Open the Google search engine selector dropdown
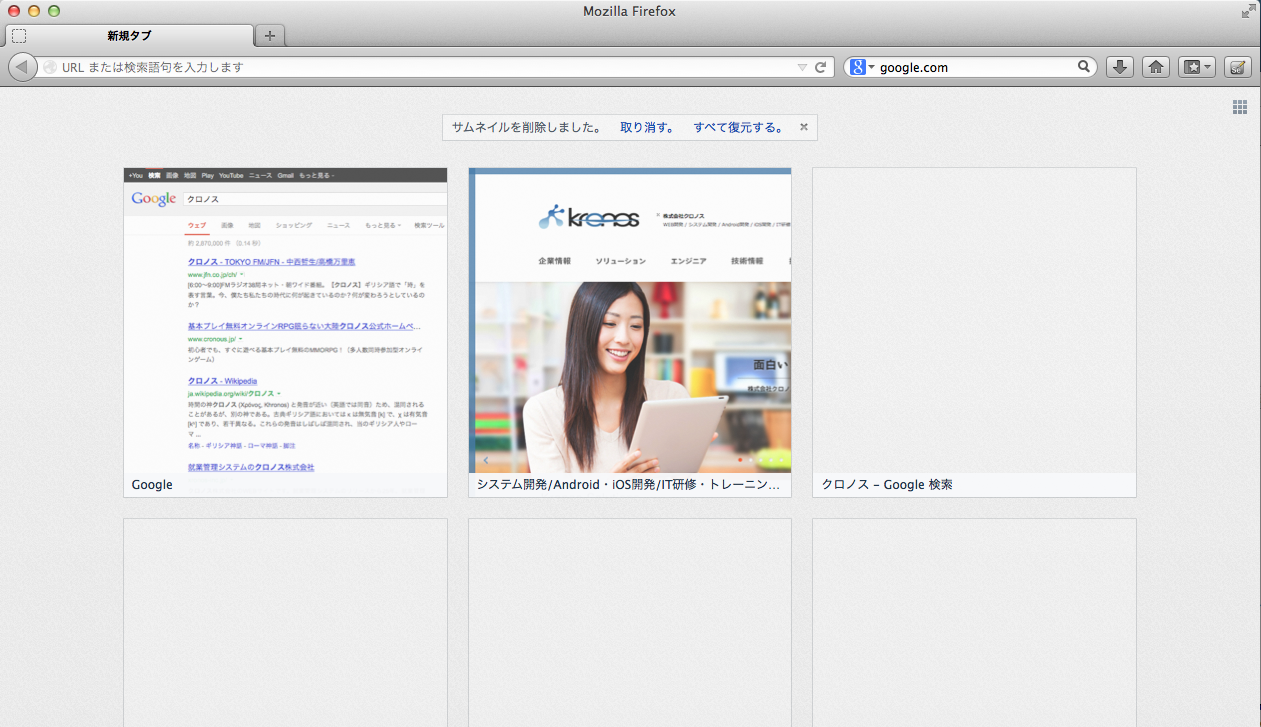Viewport: 1261px width, 727px height. pos(861,67)
